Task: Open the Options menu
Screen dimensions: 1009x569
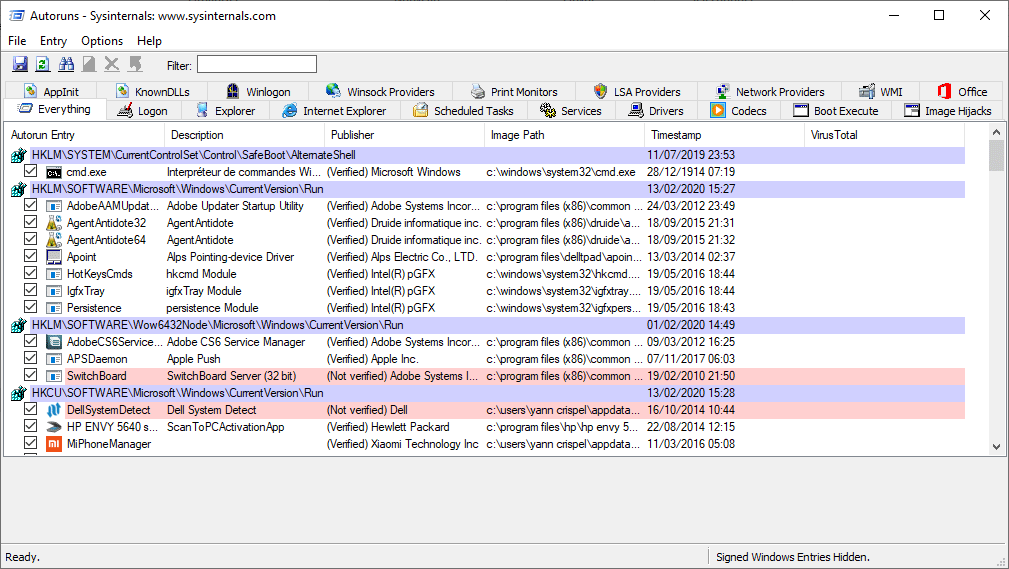Action: tap(102, 41)
